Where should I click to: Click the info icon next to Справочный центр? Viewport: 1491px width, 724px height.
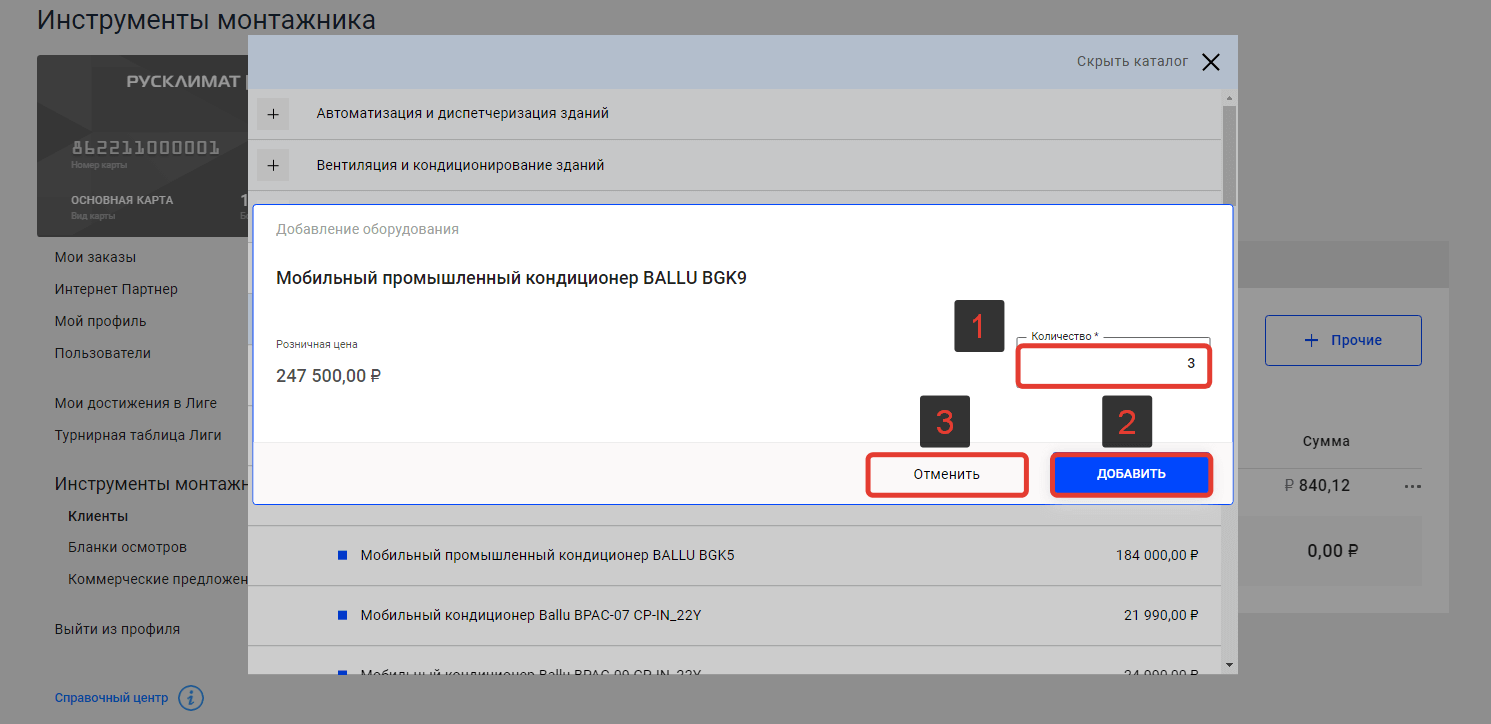click(x=191, y=698)
